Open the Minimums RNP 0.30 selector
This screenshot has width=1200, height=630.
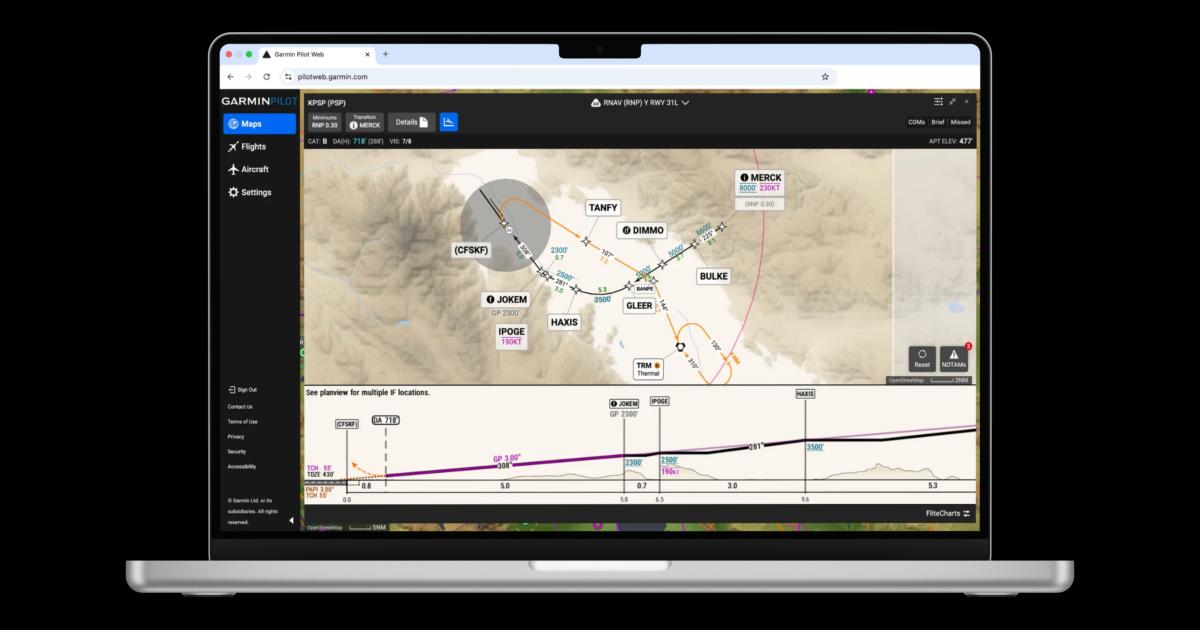324,122
